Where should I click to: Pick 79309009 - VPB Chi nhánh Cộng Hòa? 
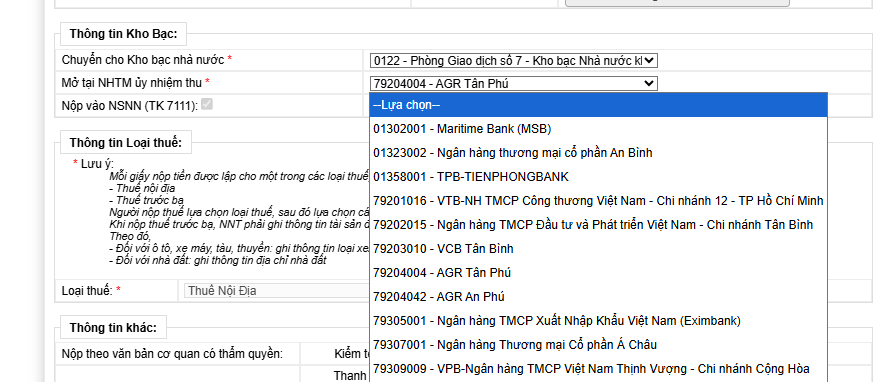(x=598, y=369)
